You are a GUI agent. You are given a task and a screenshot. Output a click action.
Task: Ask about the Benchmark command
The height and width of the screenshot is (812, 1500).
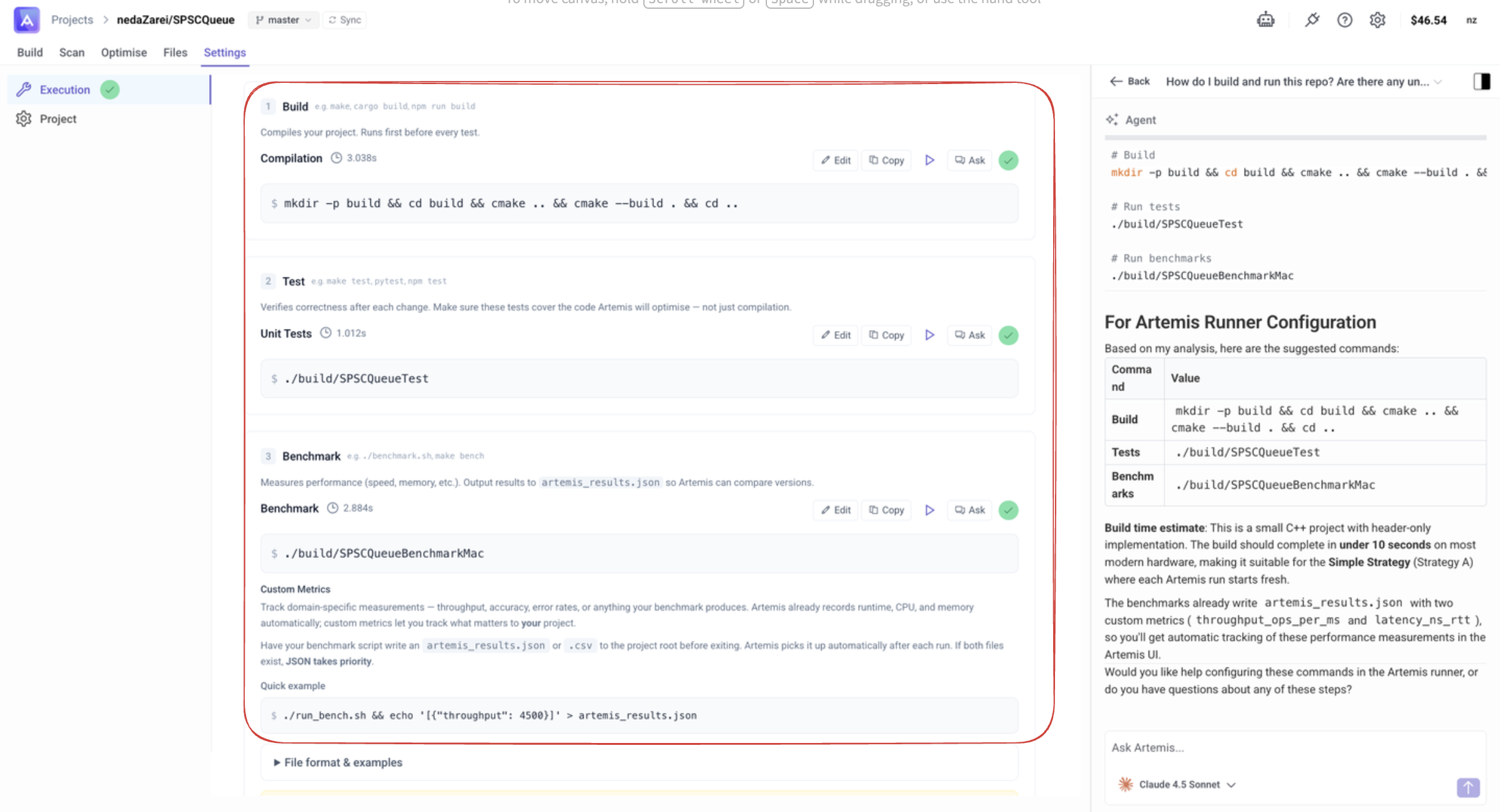point(970,510)
